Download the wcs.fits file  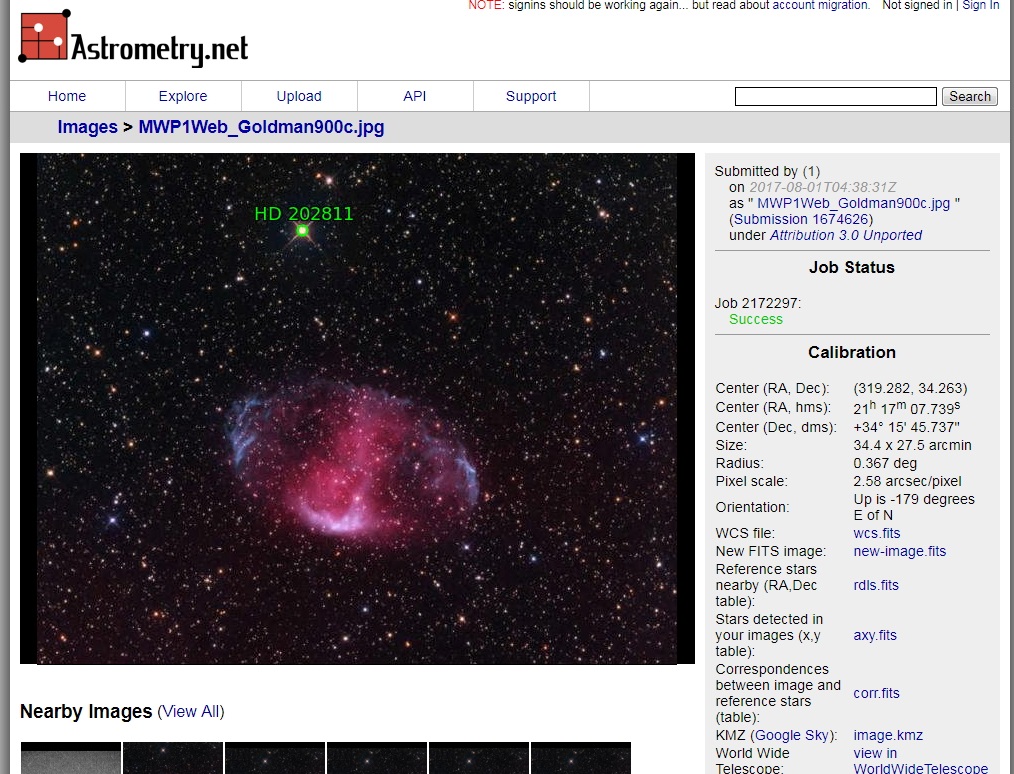coord(877,533)
